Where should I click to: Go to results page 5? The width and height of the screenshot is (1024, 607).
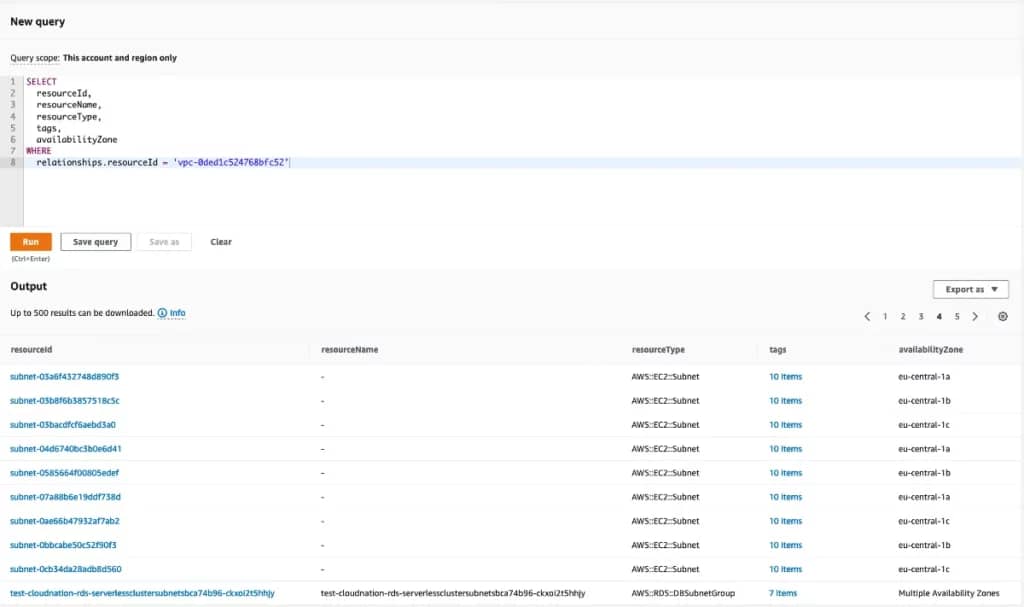pos(957,316)
